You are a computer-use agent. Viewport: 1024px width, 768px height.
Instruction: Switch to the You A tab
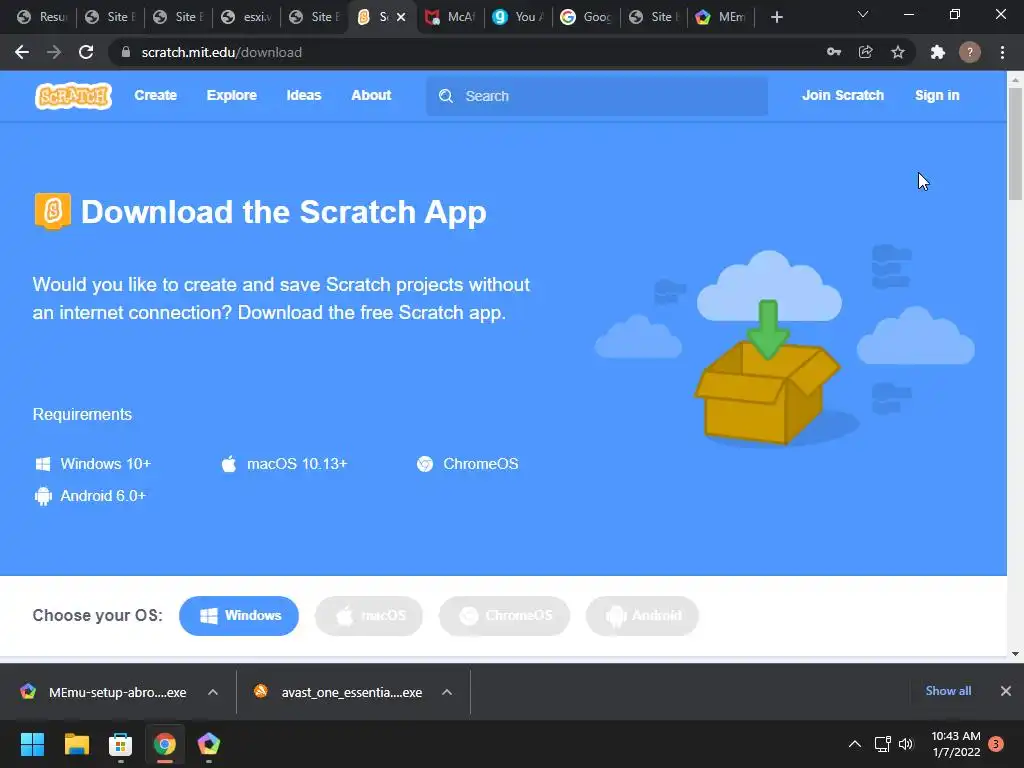coord(519,17)
